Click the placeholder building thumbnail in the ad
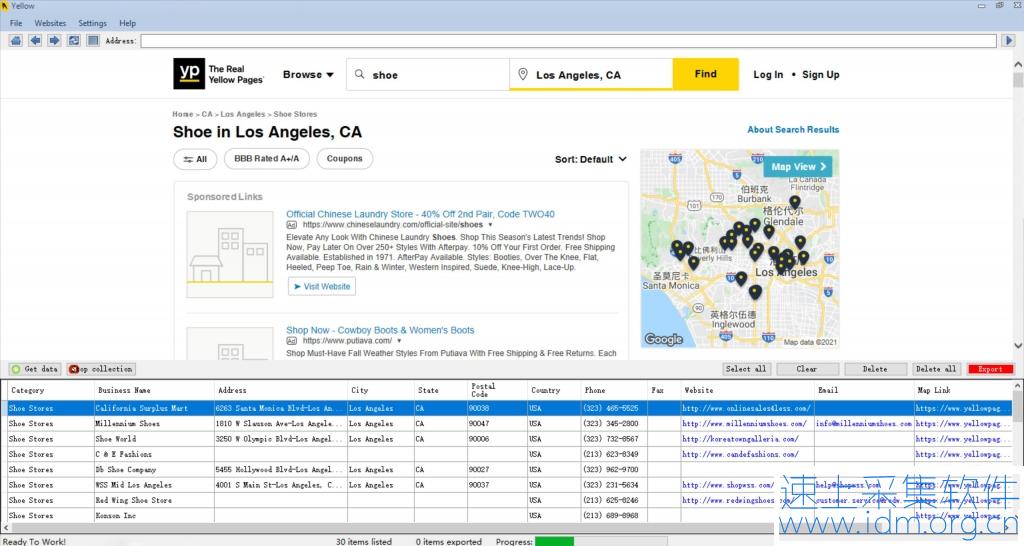The height and width of the screenshot is (546, 1024). pyautogui.click(x=230, y=254)
